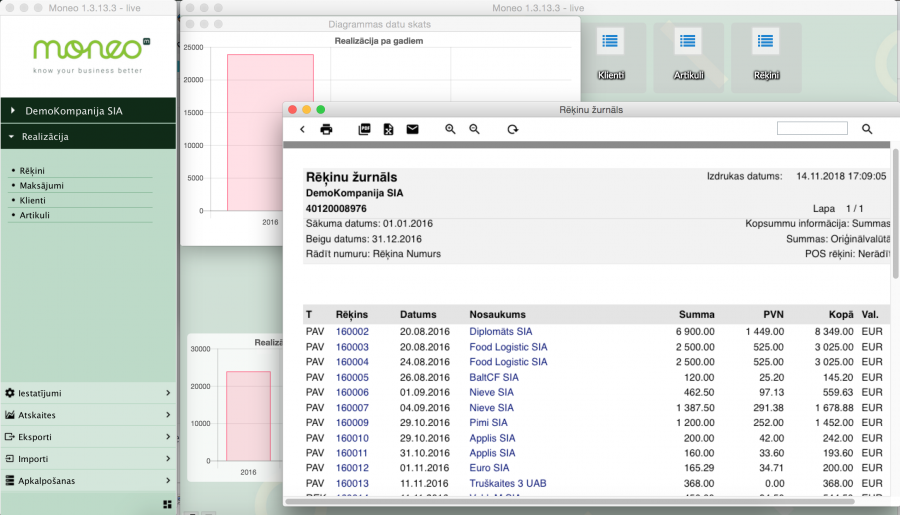Go back using the left arrow icon

click(302, 129)
